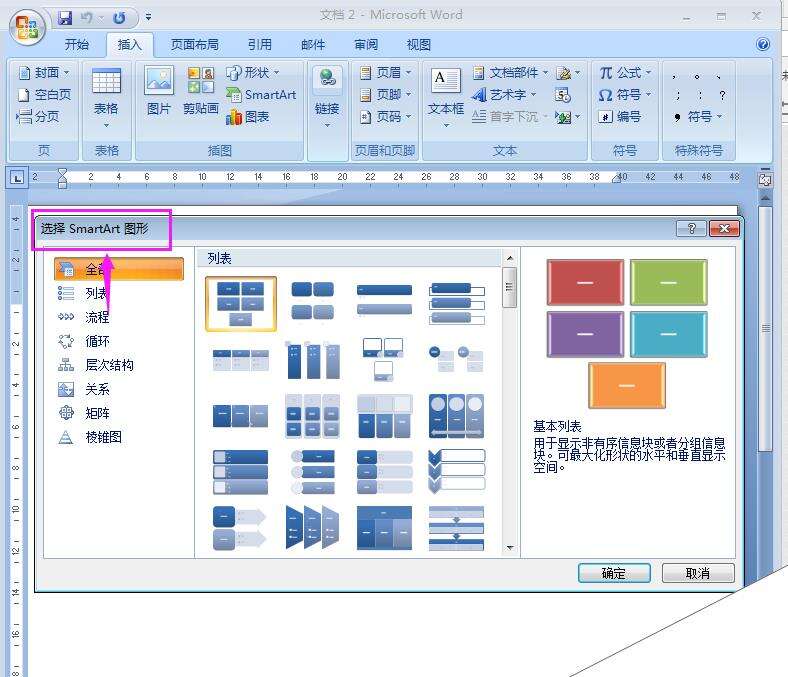788x677 pixels.
Task: Open the 链接 links menu
Action: coord(327,96)
